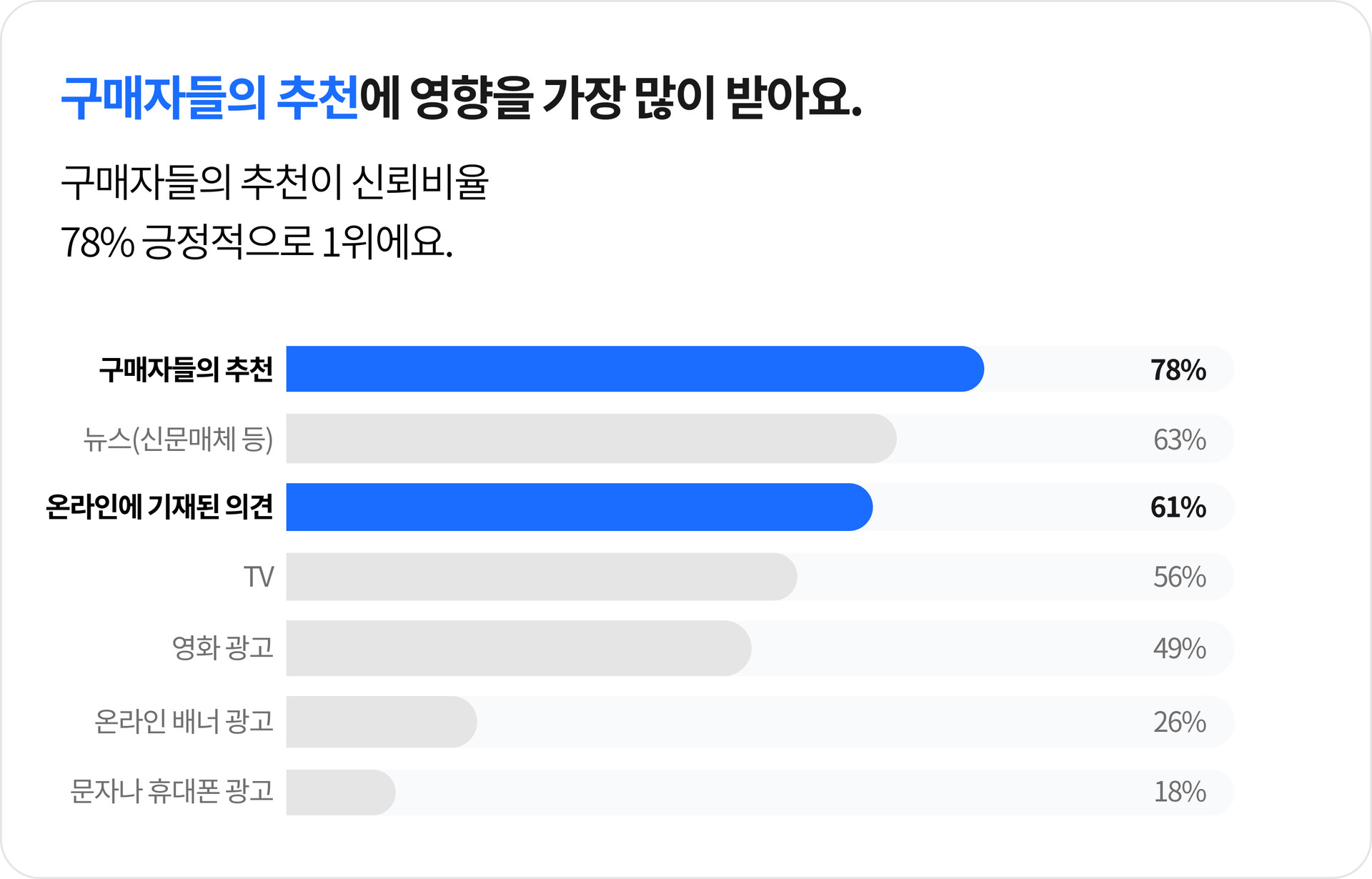Select the 문자나 휴대폰 광고 label
1372x879 pixels.
point(172,791)
